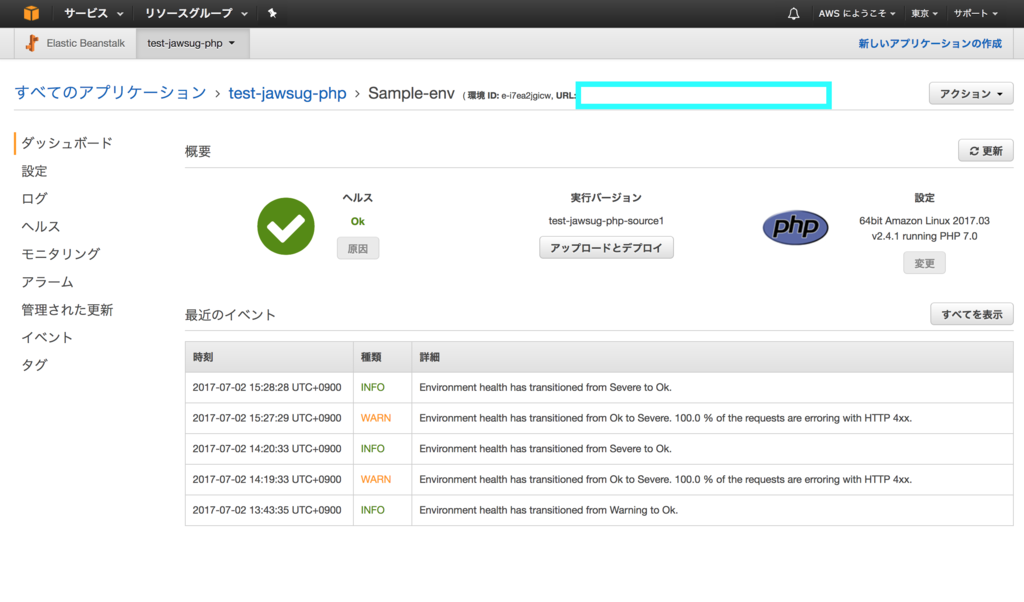The height and width of the screenshot is (602, 1024).
Task: Open the 東京 region selector
Action: pyautogui.click(x=924, y=13)
